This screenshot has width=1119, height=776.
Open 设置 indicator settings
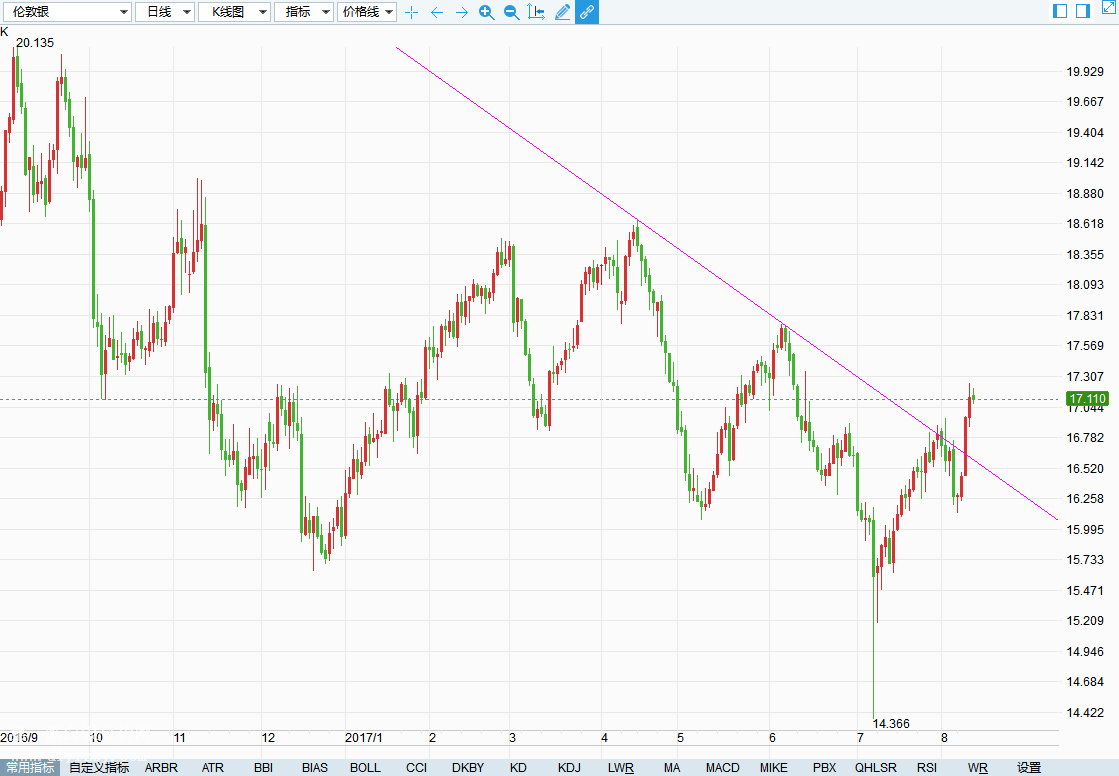click(1029, 768)
